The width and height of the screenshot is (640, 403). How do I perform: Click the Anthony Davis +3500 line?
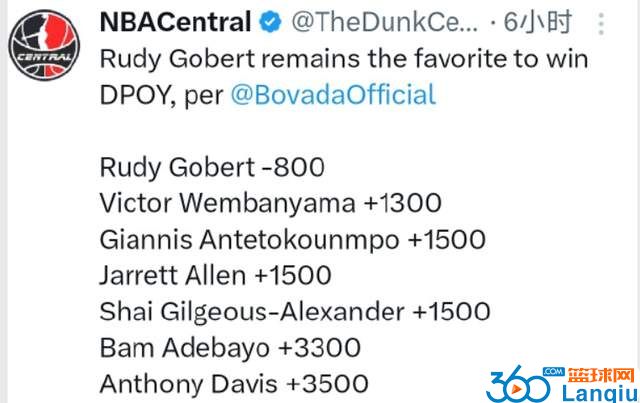click(234, 385)
